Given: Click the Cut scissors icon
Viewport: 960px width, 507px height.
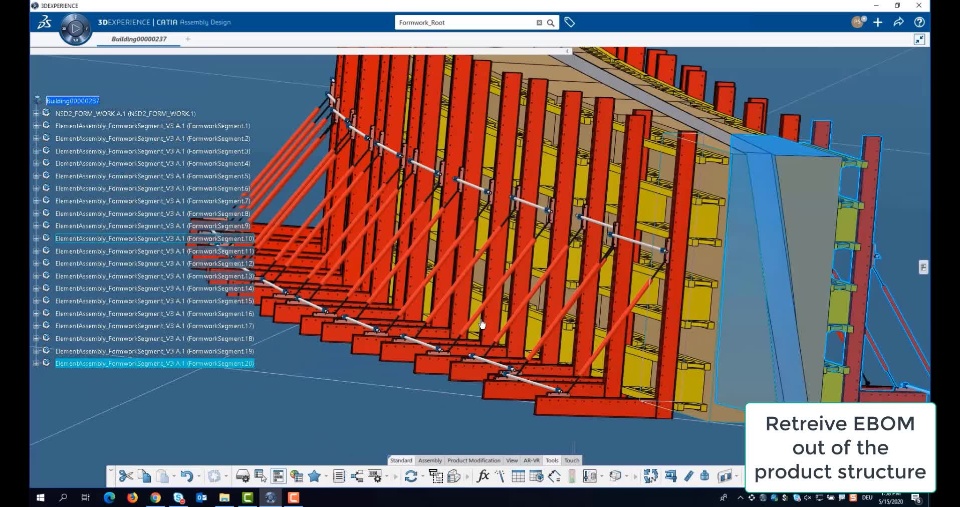Looking at the screenshot, I should click(x=126, y=476).
